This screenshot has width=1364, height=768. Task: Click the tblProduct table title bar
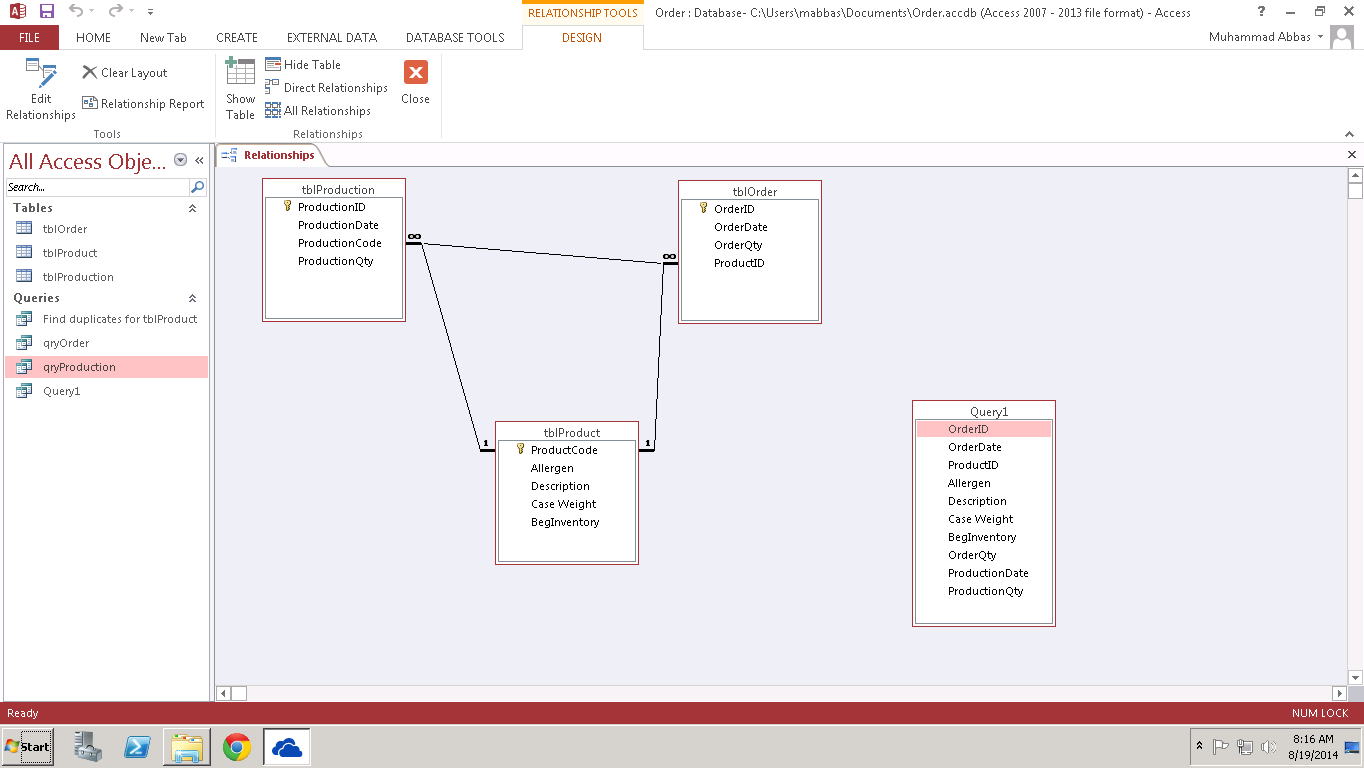567,432
